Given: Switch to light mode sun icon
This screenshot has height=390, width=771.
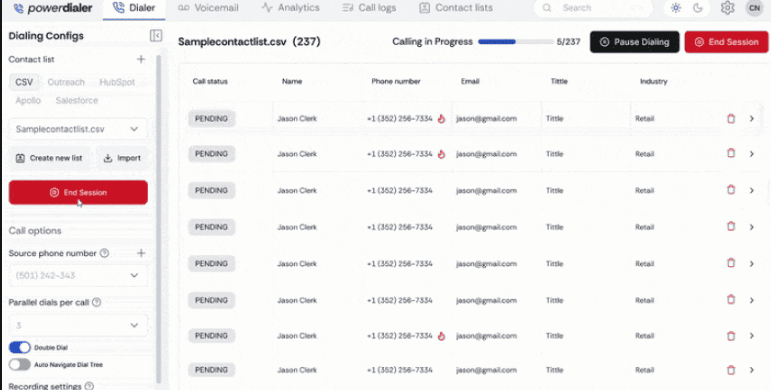Looking at the screenshot, I should [x=676, y=8].
